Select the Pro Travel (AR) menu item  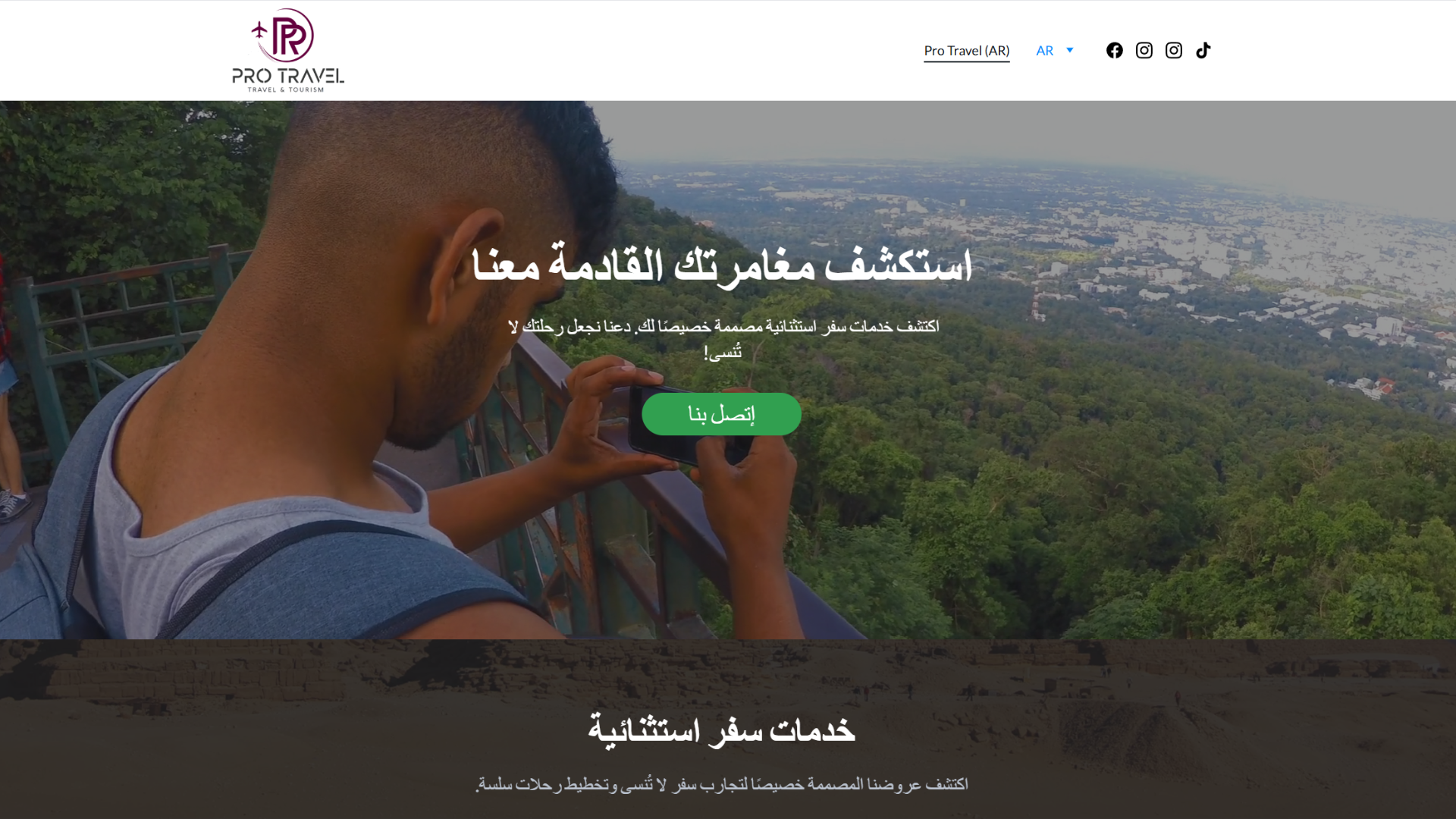click(966, 51)
